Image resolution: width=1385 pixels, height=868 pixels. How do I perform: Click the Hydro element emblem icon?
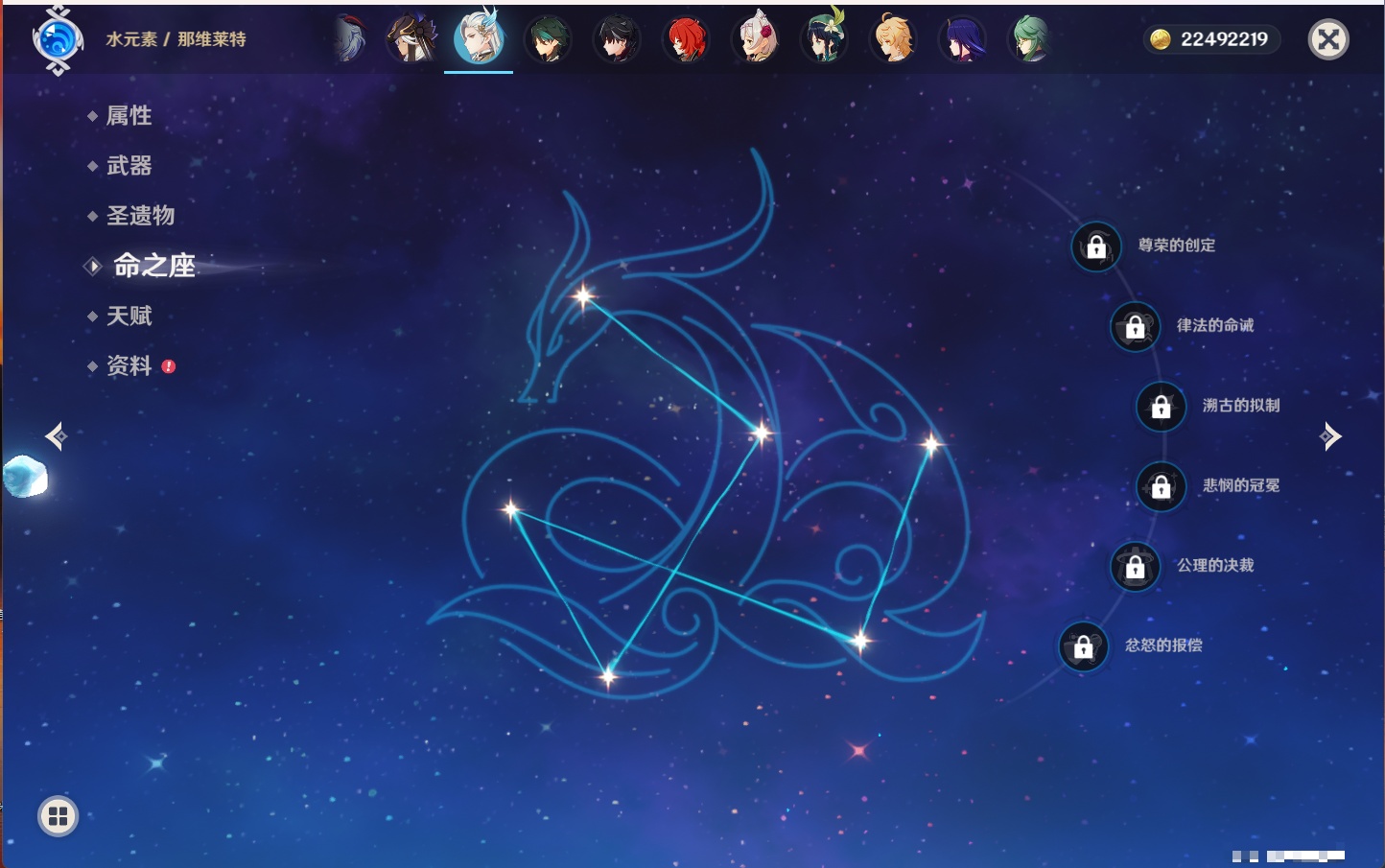(58, 40)
